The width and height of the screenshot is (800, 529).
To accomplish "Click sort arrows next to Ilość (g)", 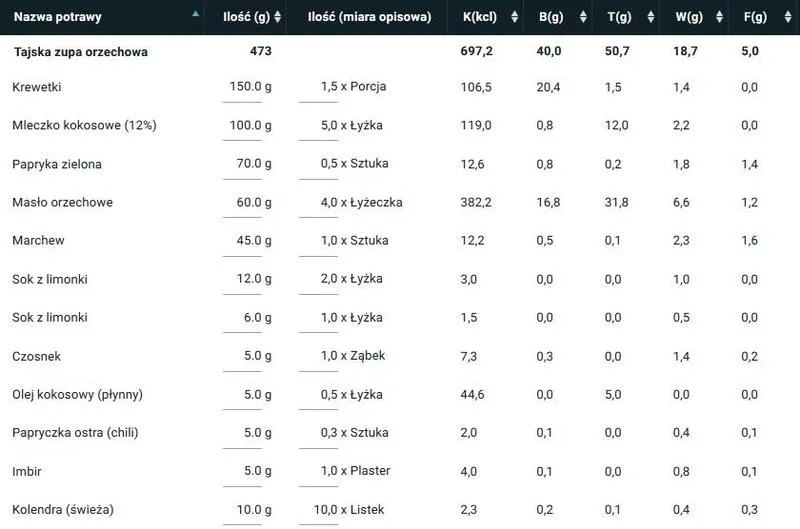I will tap(277, 17).
